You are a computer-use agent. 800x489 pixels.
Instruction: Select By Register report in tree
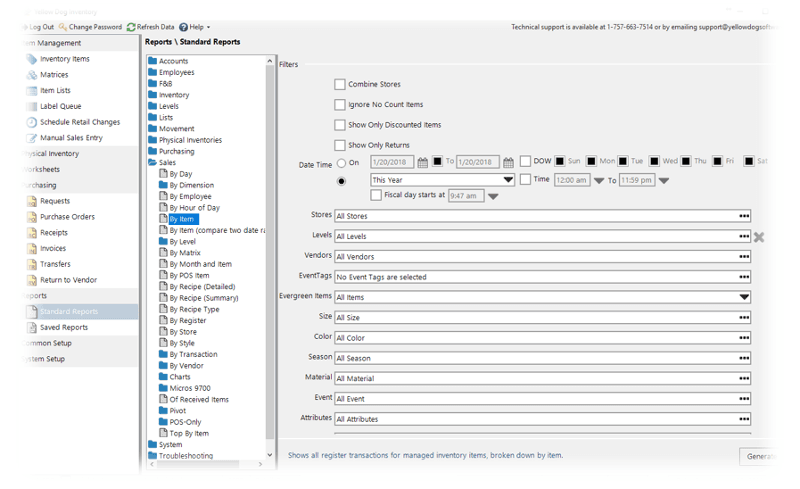(x=188, y=321)
